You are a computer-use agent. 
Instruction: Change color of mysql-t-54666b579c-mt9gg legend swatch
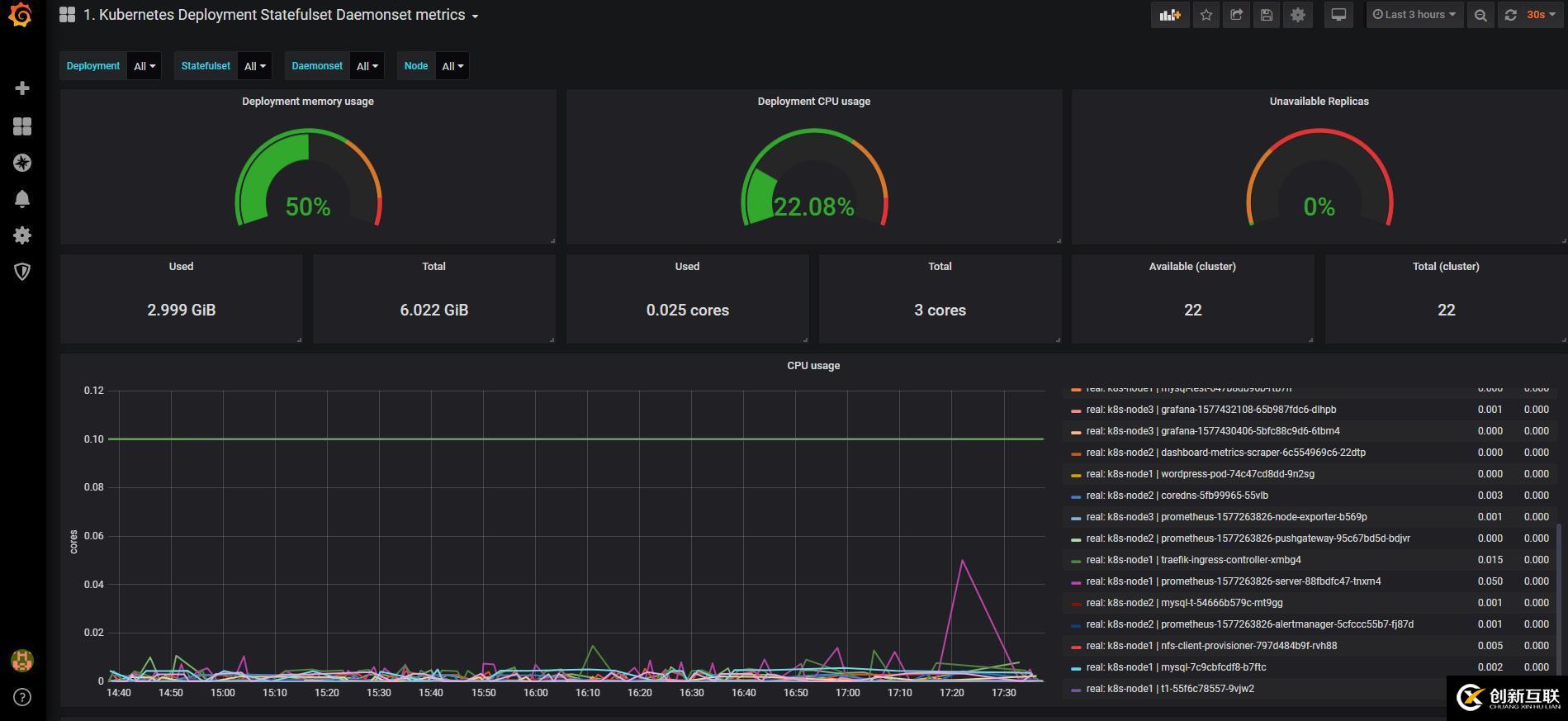(x=1076, y=604)
